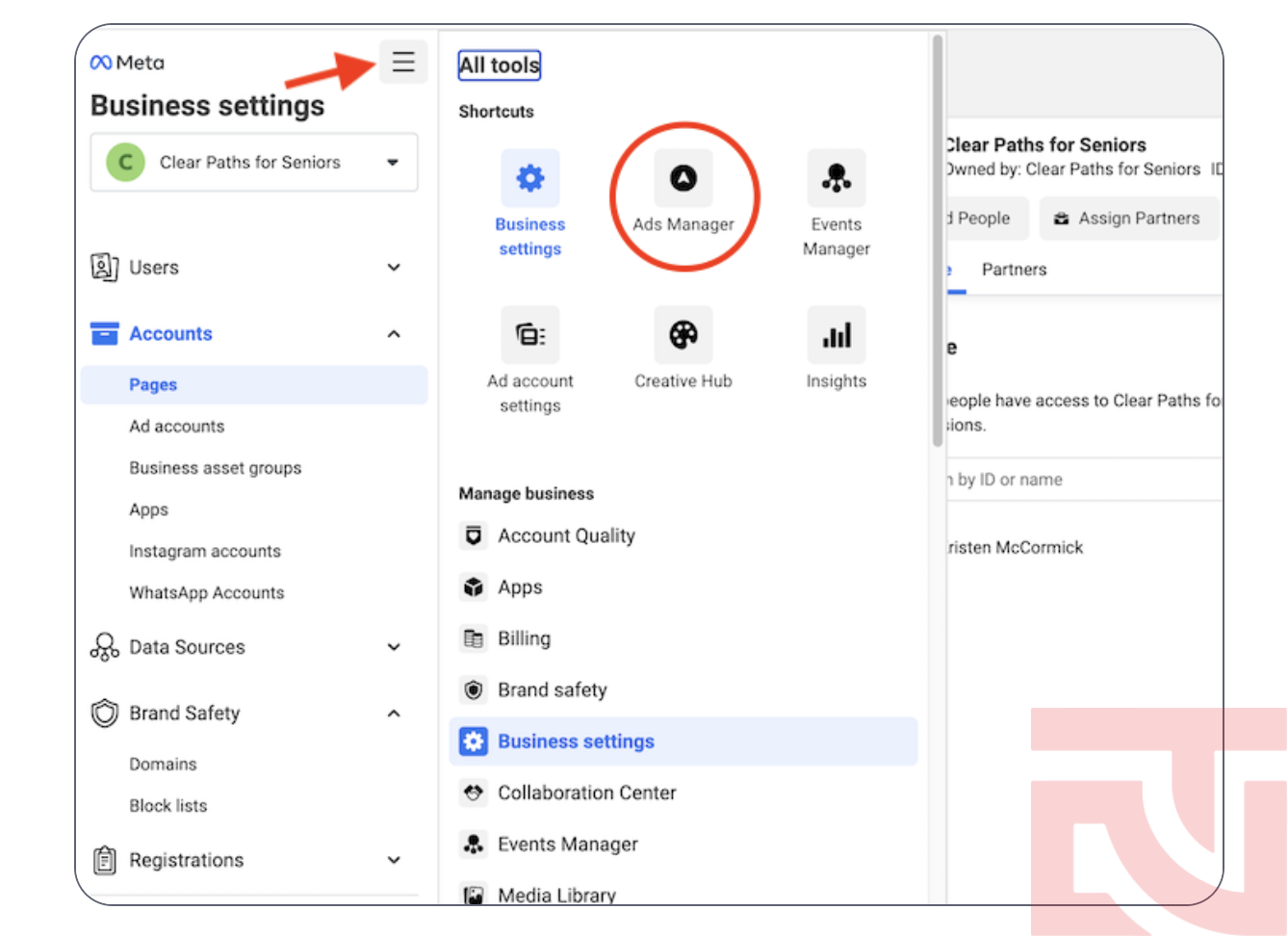Click the Brand safety shield icon
This screenshot has height=936, width=1288.
point(473,690)
